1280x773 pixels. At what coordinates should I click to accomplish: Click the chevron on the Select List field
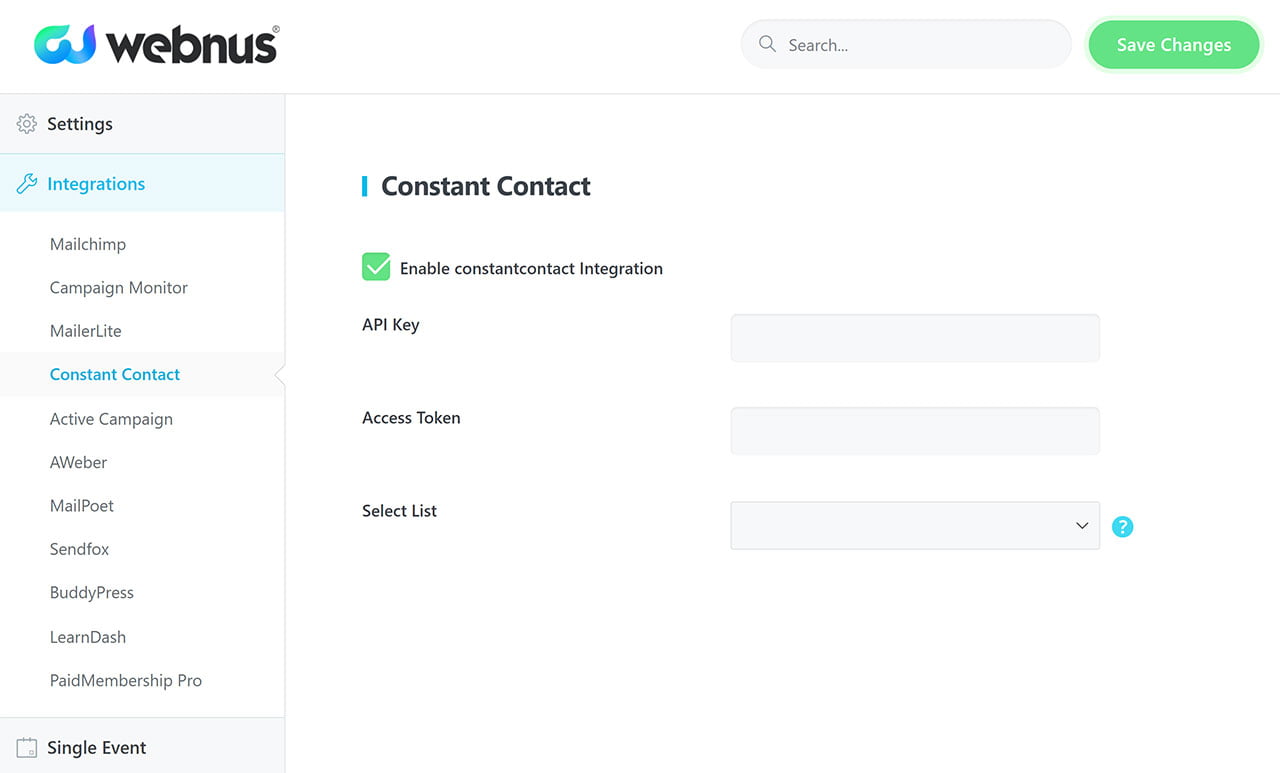(x=1081, y=525)
